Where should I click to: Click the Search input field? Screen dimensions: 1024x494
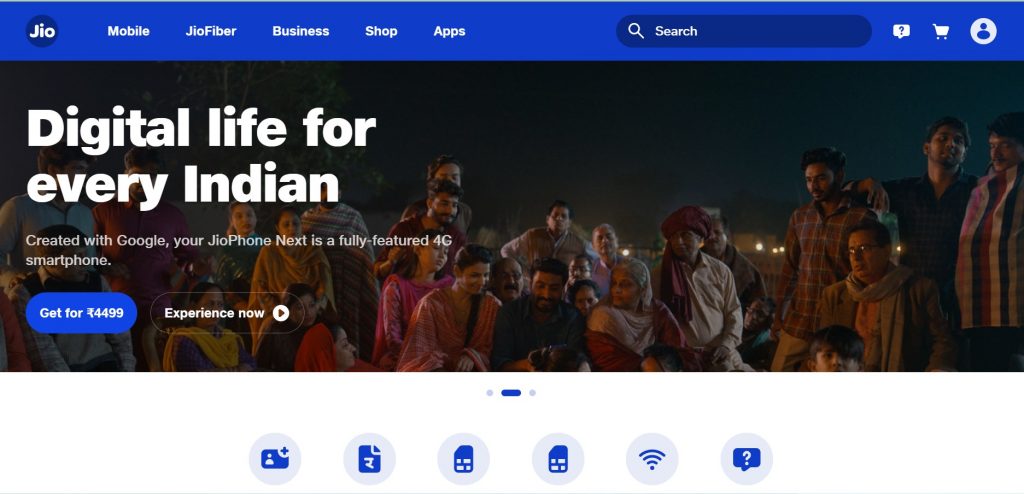[743, 31]
